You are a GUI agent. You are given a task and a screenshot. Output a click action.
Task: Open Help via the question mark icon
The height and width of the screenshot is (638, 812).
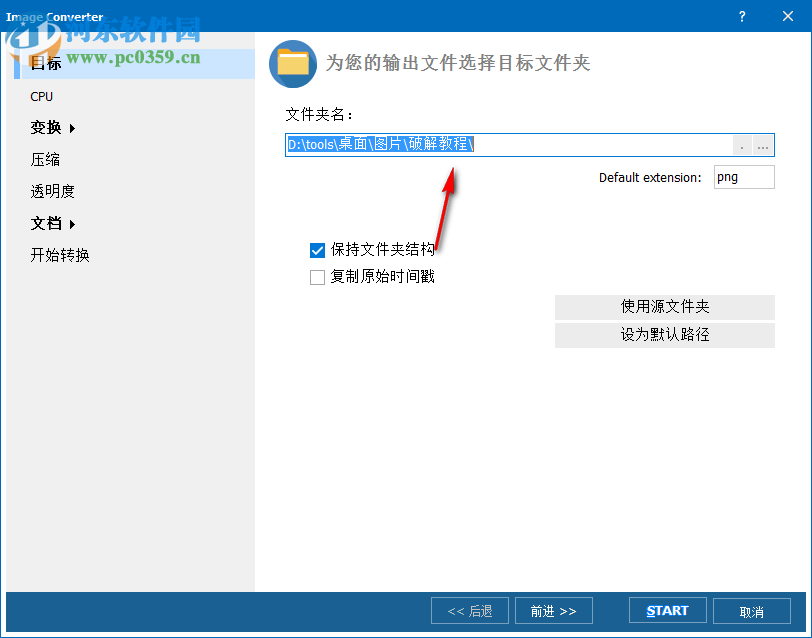click(742, 16)
